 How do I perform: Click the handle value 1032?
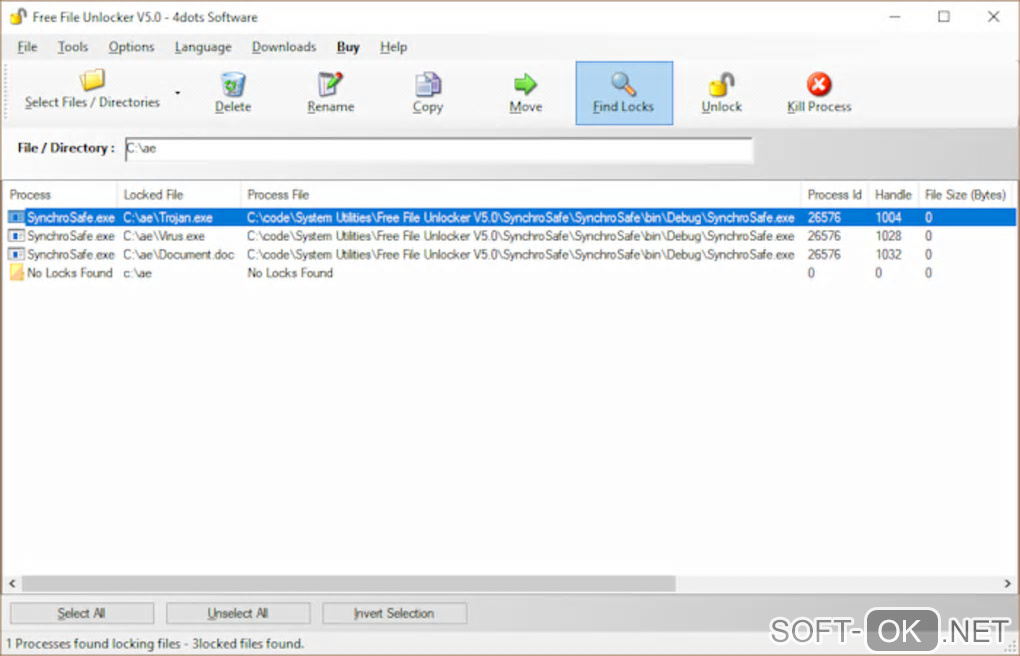click(888, 254)
